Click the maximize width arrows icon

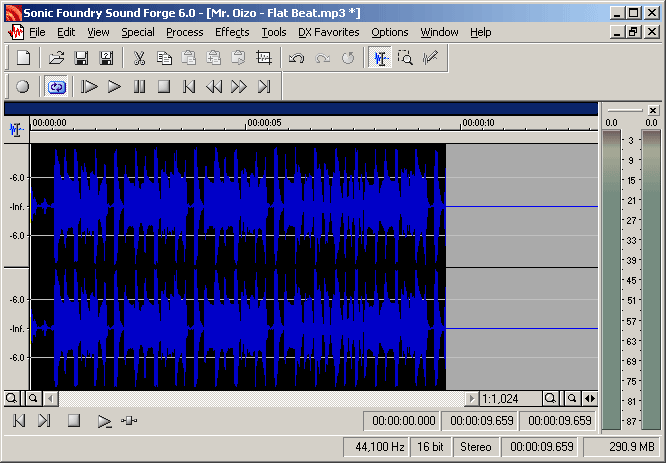click(x=590, y=398)
